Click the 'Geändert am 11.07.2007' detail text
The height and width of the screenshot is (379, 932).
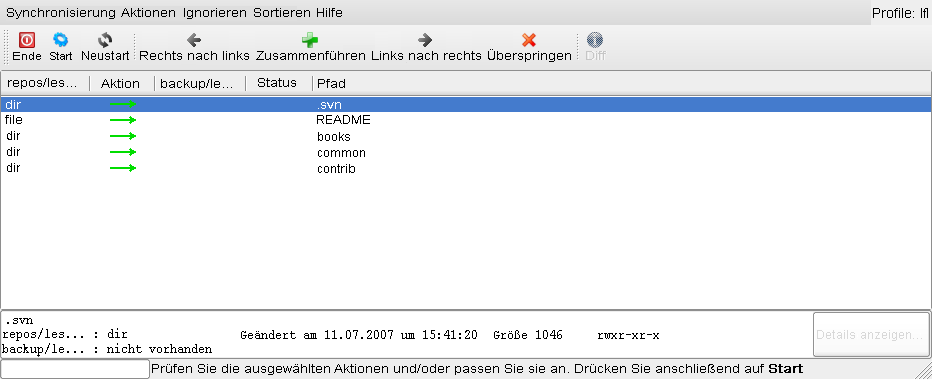click(x=317, y=335)
